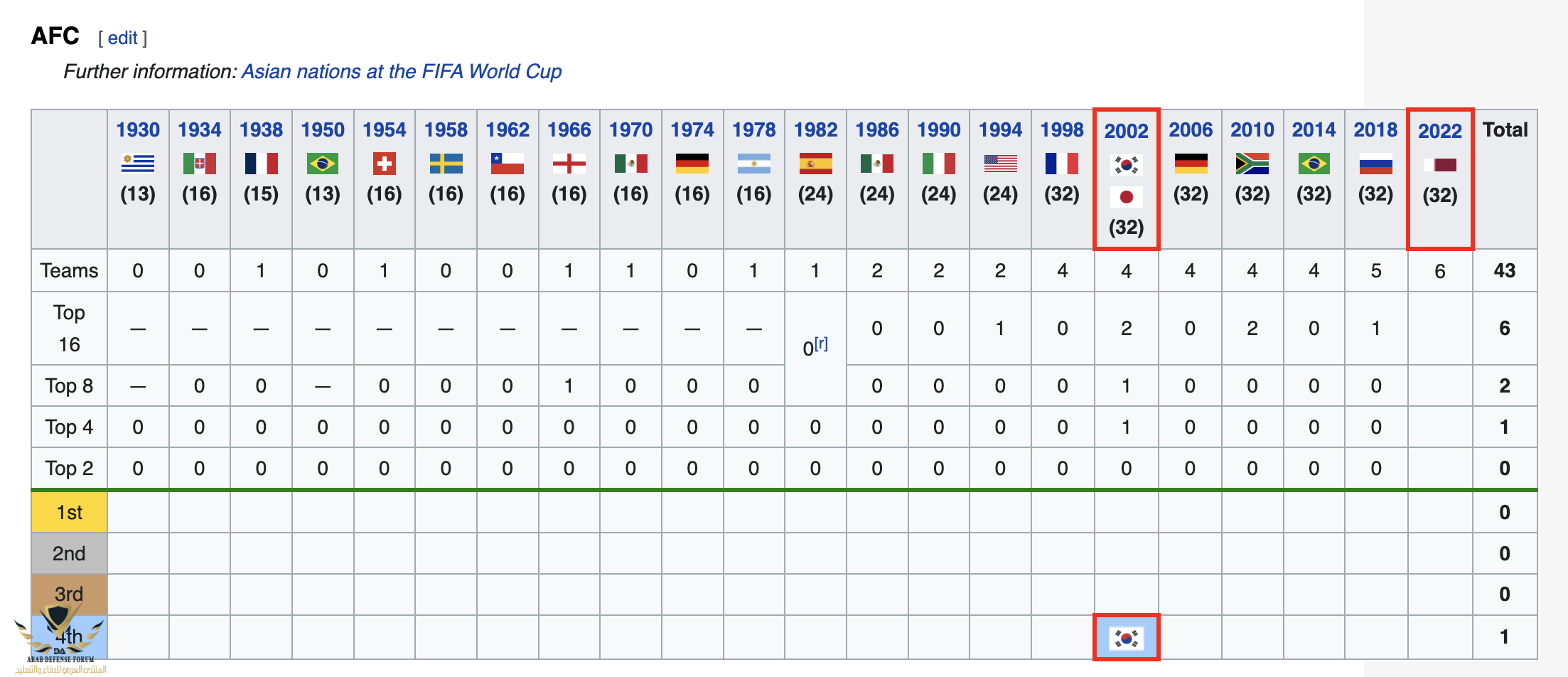The height and width of the screenshot is (677, 1568).
Task: Open the 1930 World Cup year link
Action: [x=138, y=129]
